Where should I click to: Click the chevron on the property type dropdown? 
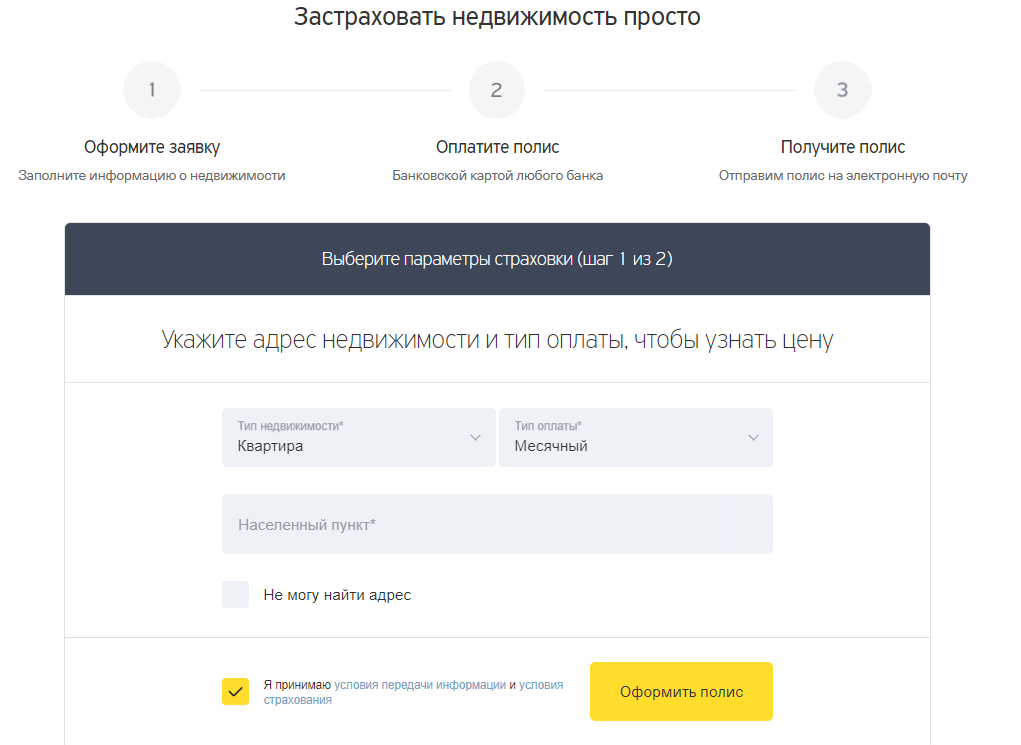click(477, 437)
